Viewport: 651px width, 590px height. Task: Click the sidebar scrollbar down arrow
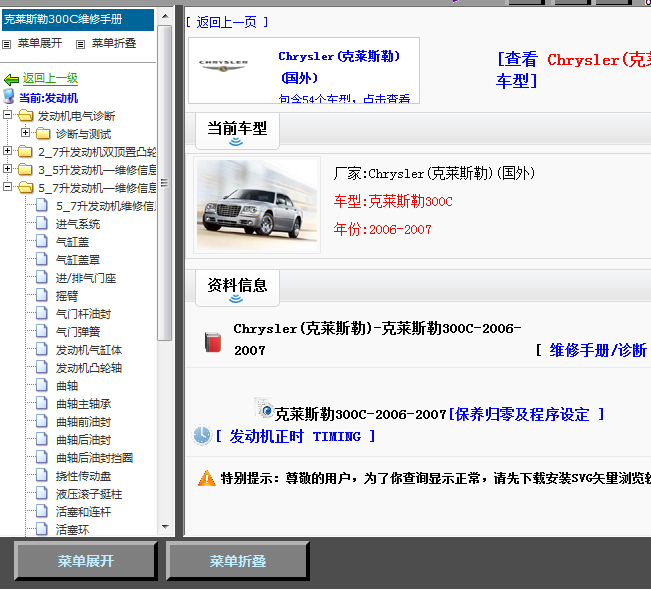pyautogui.click(x=165, y=526)
